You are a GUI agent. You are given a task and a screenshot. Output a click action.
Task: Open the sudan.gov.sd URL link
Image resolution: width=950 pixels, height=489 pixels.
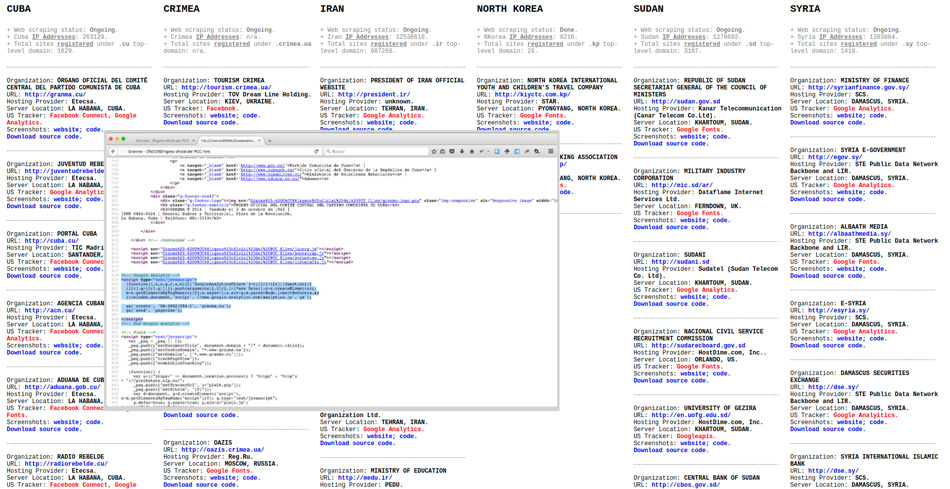(x=686, y=102)
